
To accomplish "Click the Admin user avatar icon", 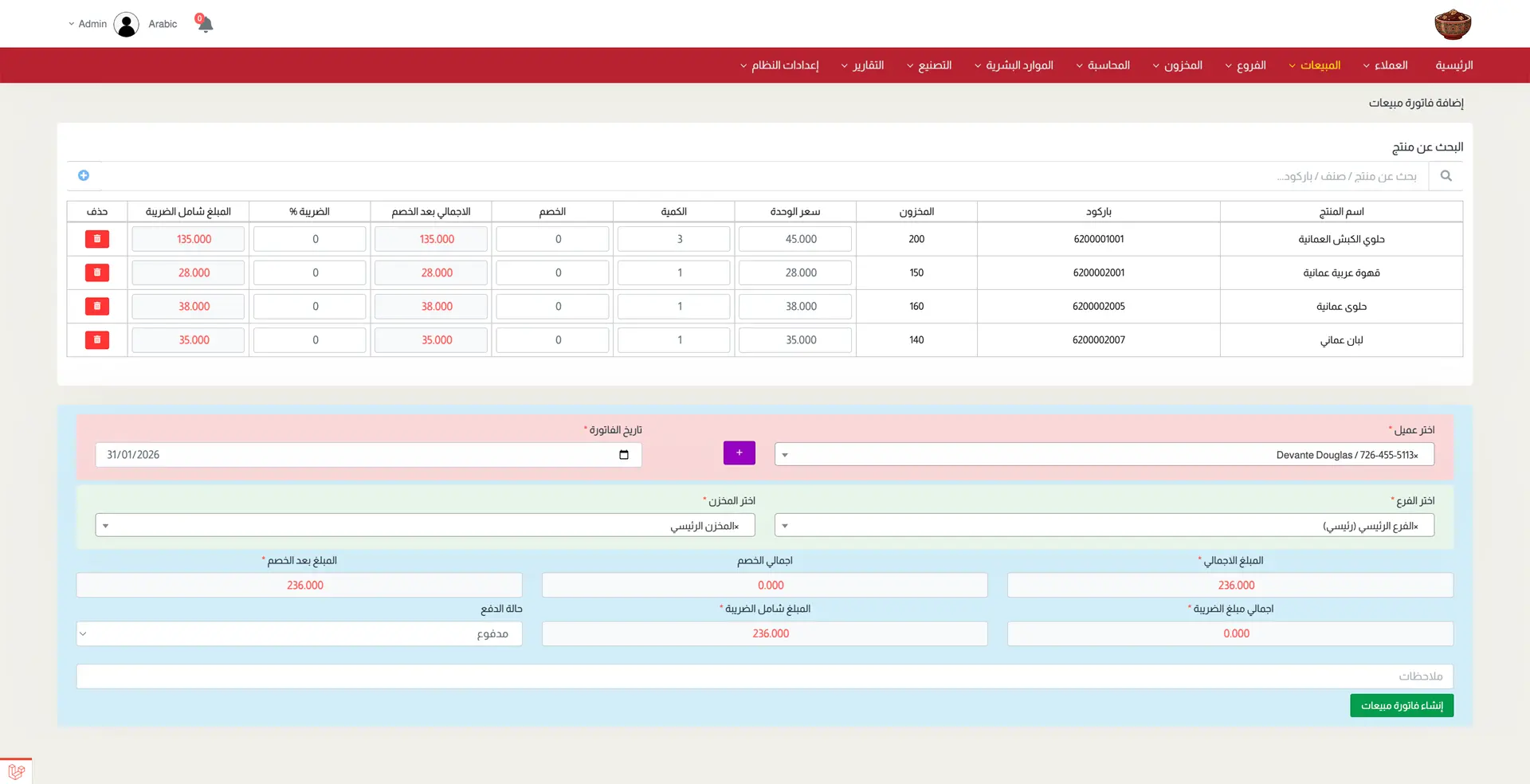I will tap(126, 25).
